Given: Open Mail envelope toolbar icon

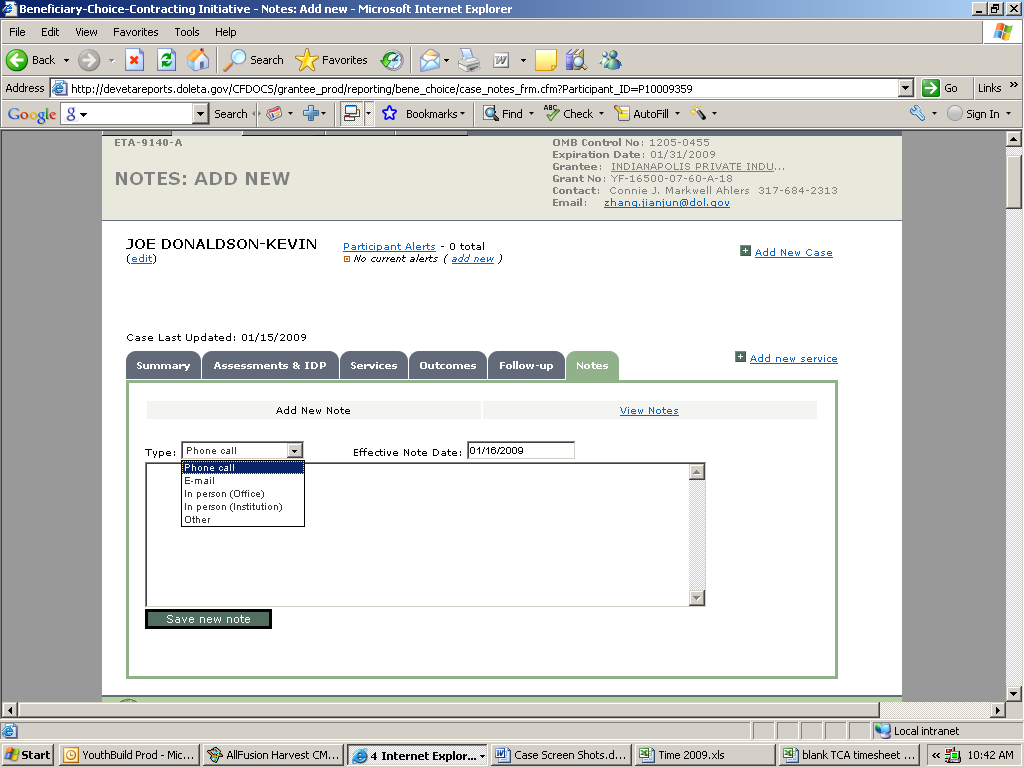Looking at the screenshot, I should pyautogui.click(x=430, y=60).
